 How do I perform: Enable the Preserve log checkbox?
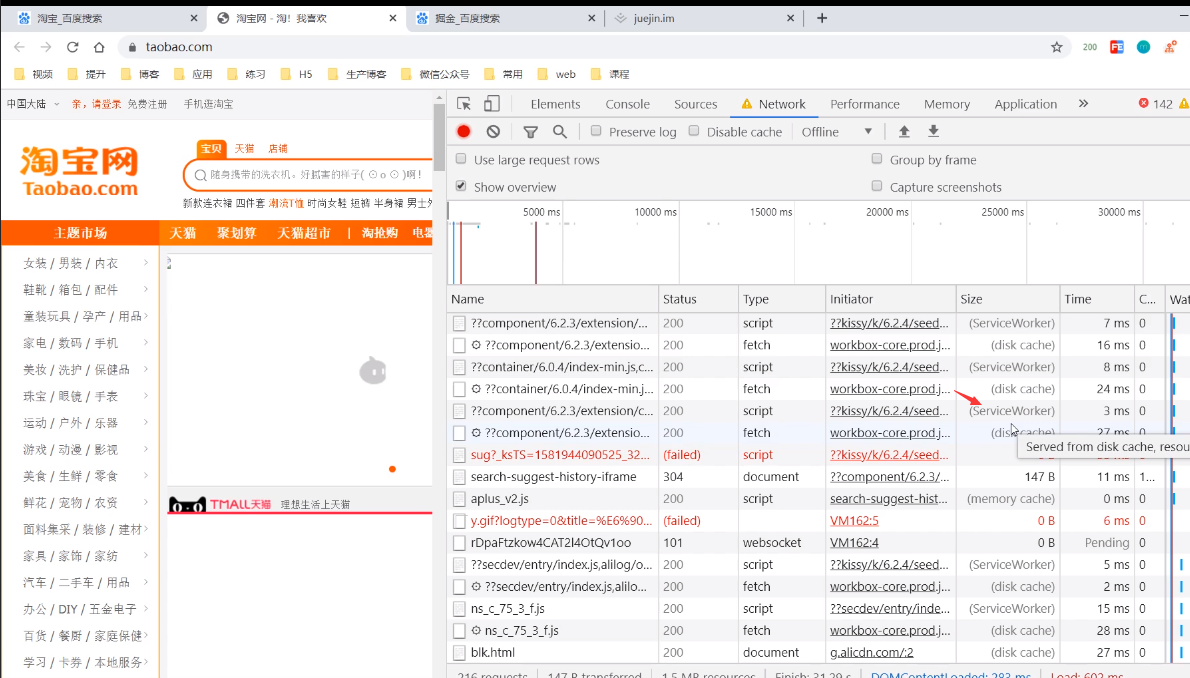(x=596, y=131)
